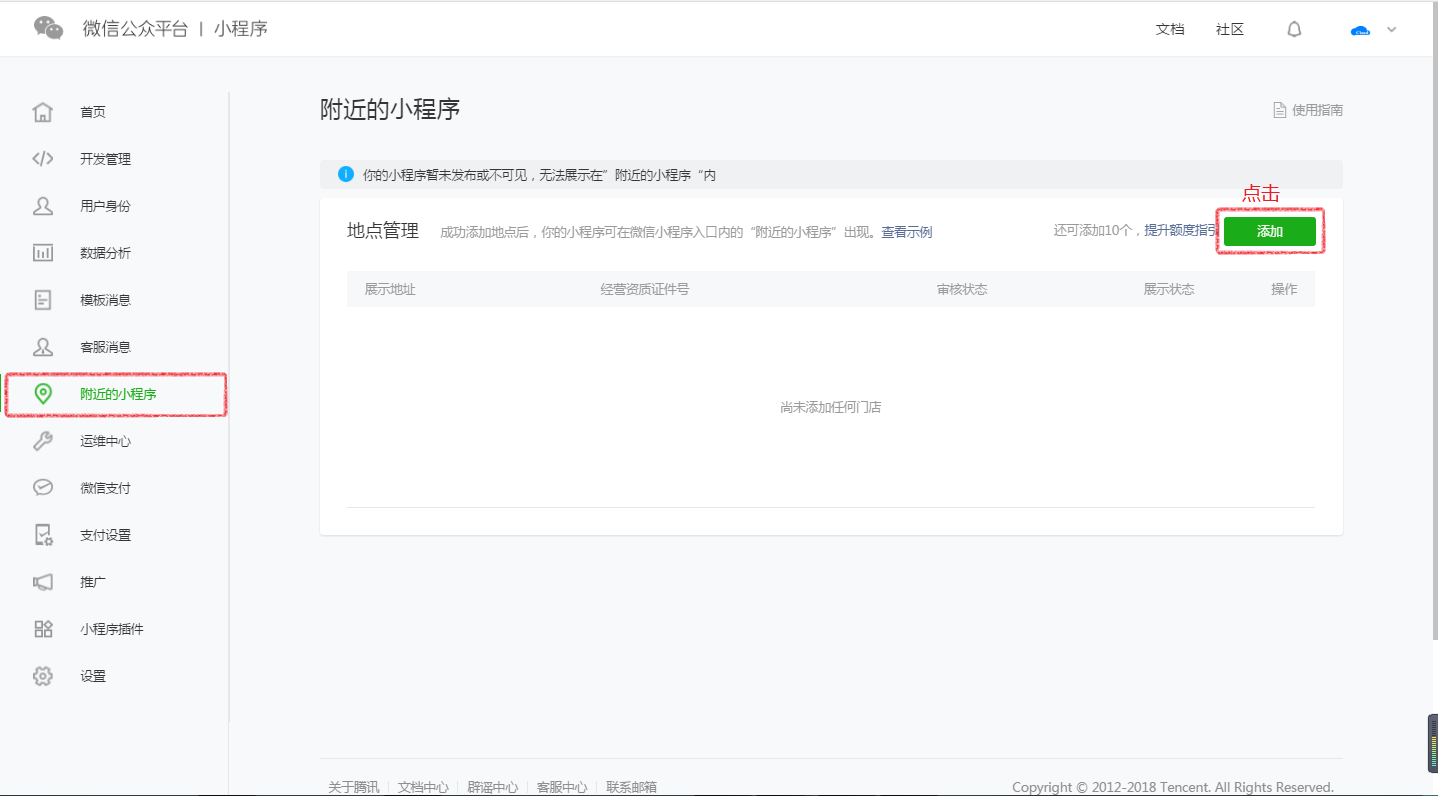Open 数据分析 with the chart icon

click(43, 252)
